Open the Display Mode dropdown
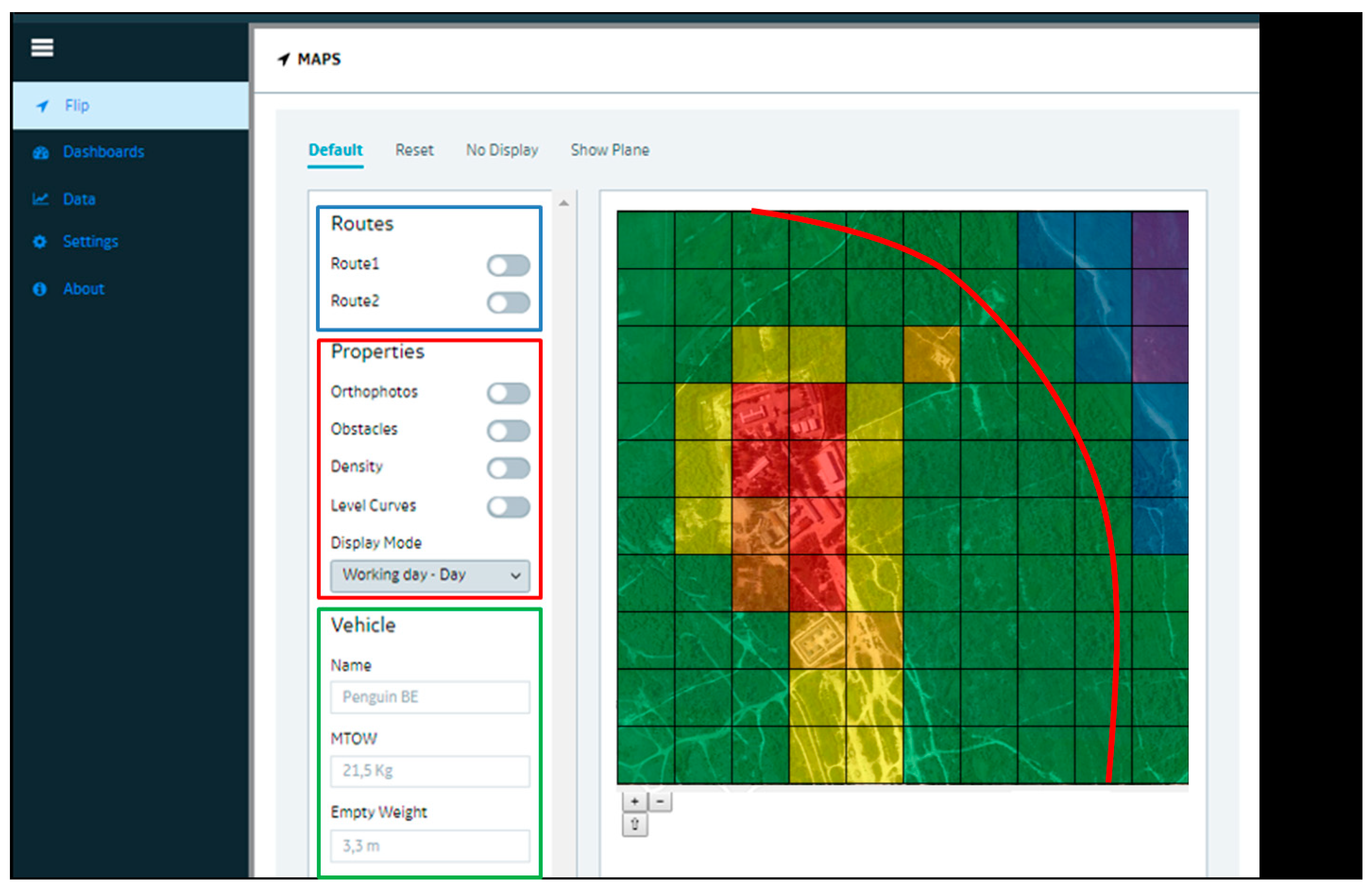Screen dimensions: 1372x892 (430, 576)
